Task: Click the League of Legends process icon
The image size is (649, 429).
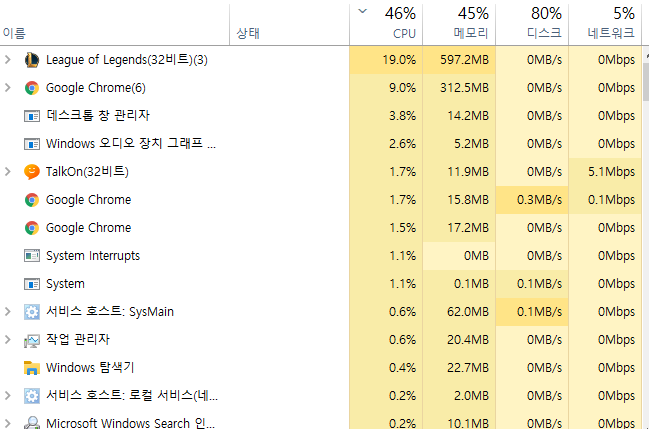Action: [x=32, y=60]
